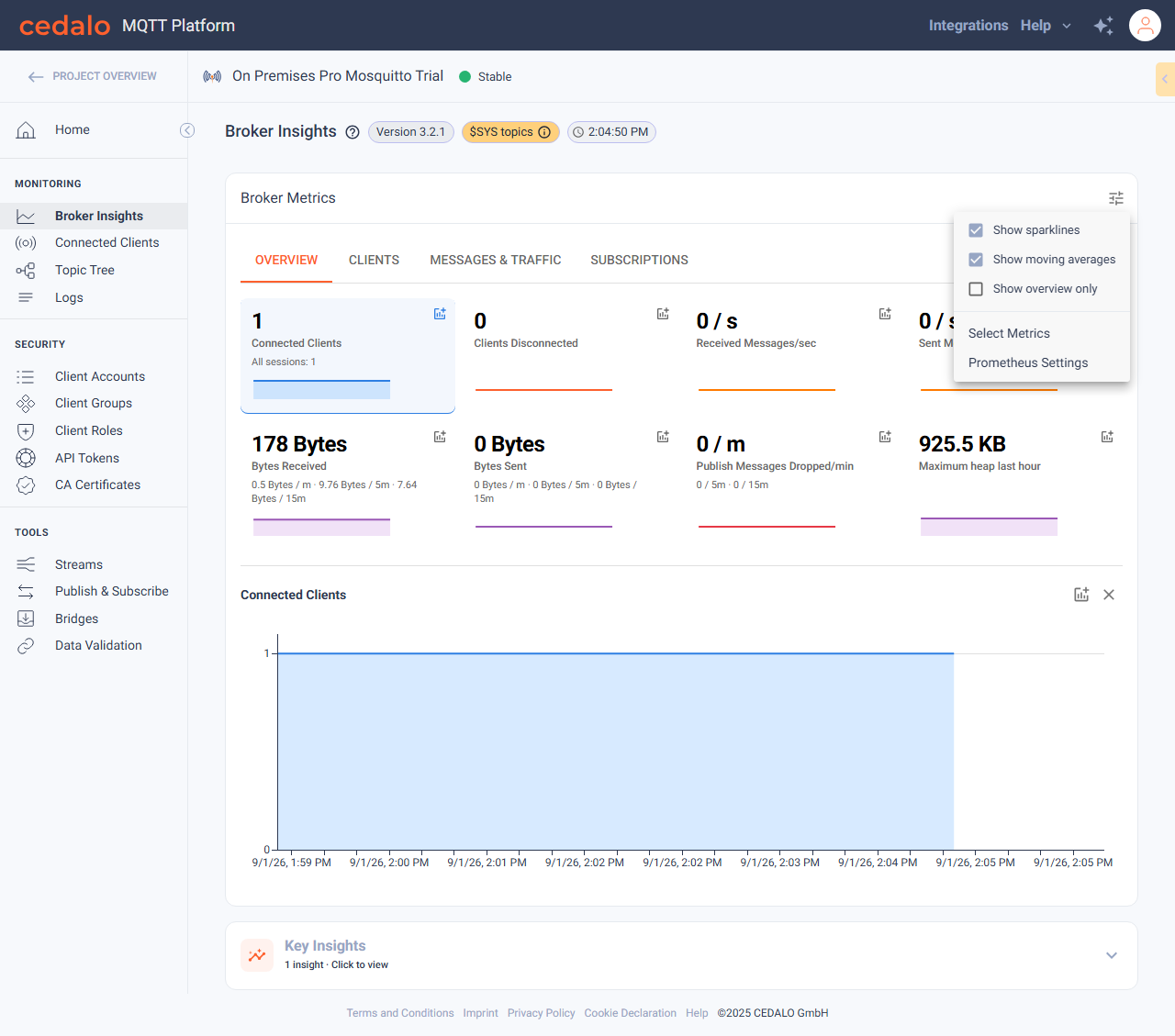Click the Topic Tree node icon
The height and width of the screenshot is (1036, 1175).
26,271
